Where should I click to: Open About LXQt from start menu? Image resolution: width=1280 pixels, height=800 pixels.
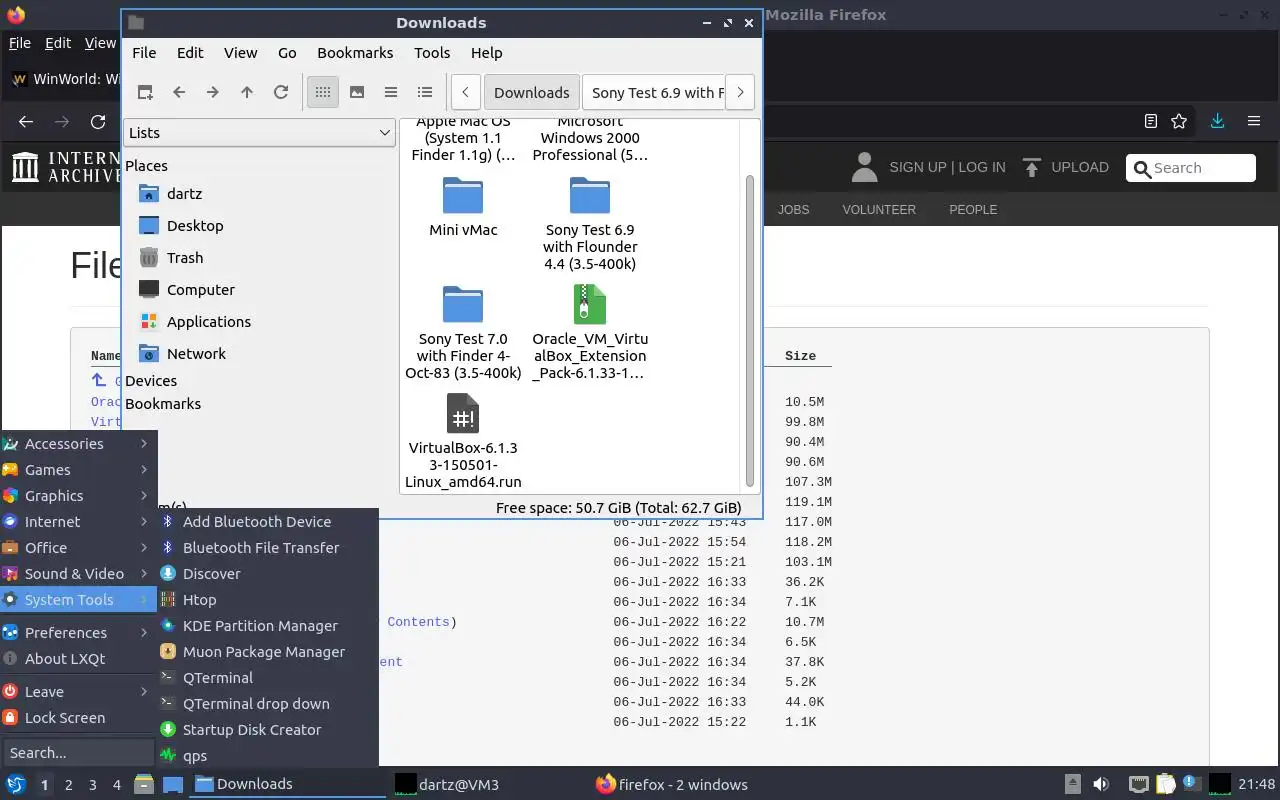[x=78, y=658]
